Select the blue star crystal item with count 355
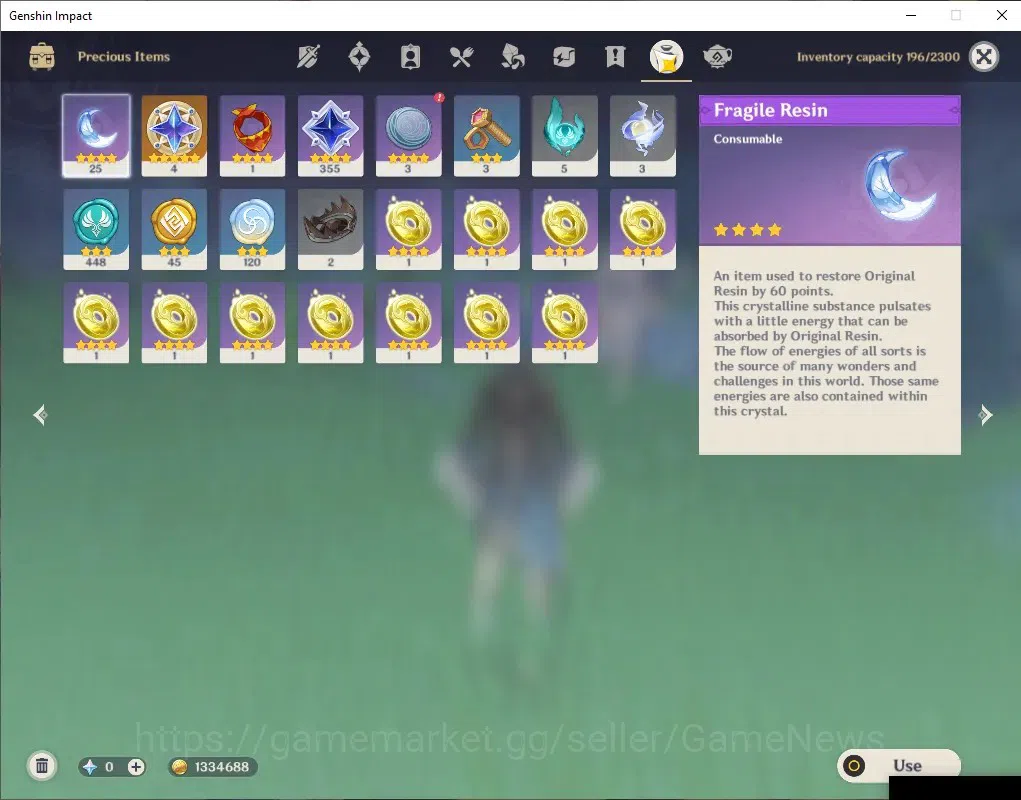Screen dimensions: 1021x800 pos(330,135)
